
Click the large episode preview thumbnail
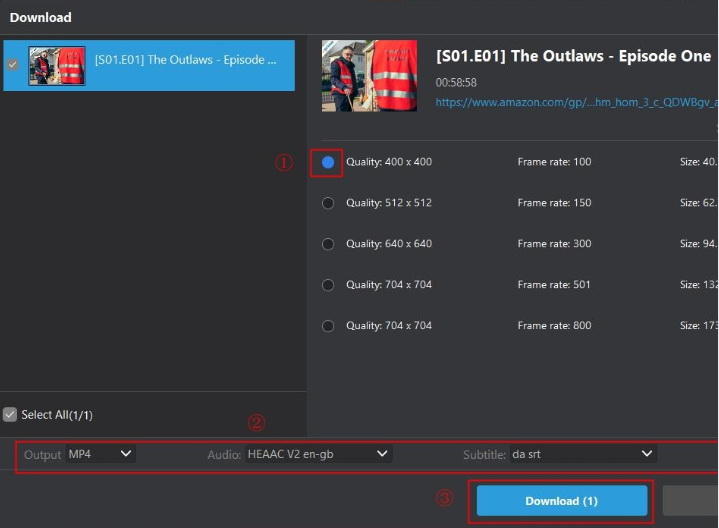click(x=369, y=76)
